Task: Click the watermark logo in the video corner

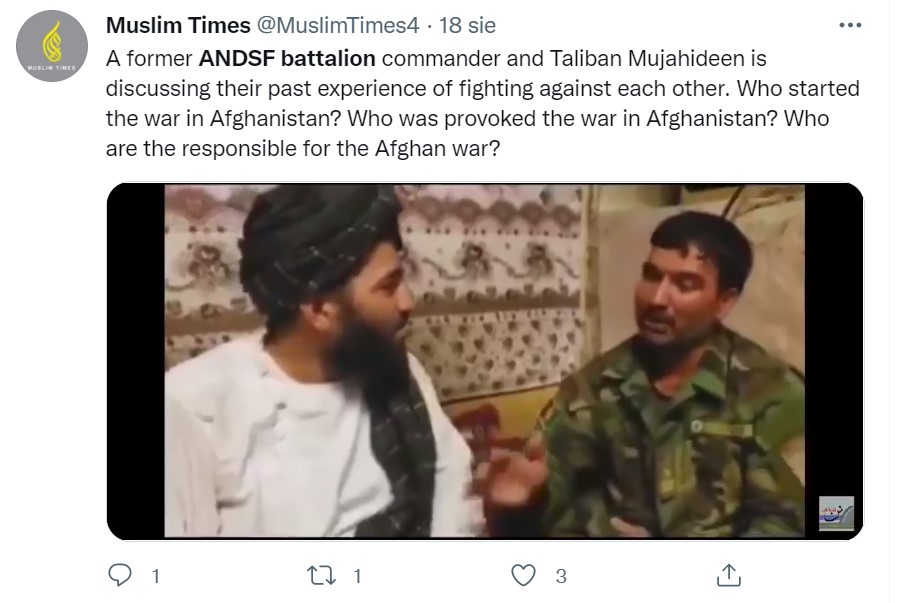Action: (x=836, y=513)
